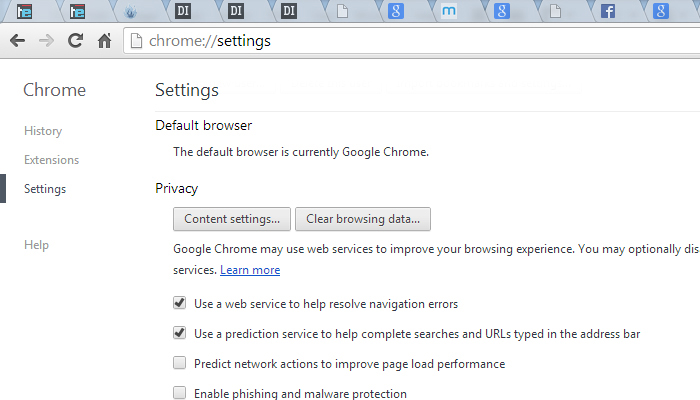Go back using the back arrow
Screen dimensions: 700x400
(x=17, y=41)
